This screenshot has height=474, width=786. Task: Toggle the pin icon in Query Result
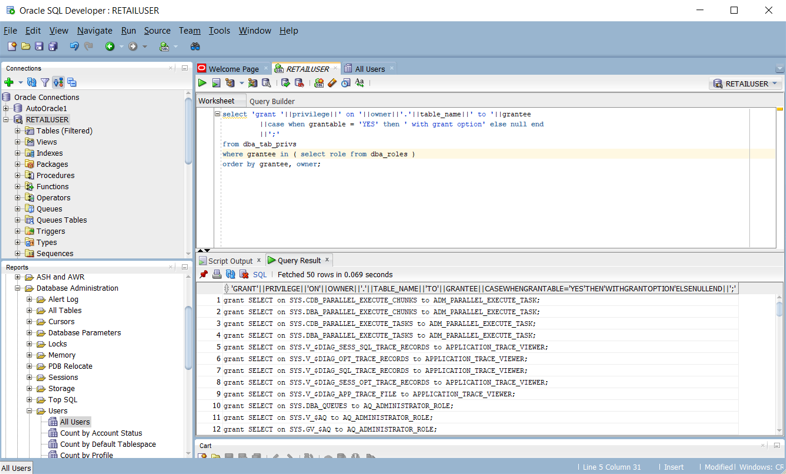coord(204,274)
